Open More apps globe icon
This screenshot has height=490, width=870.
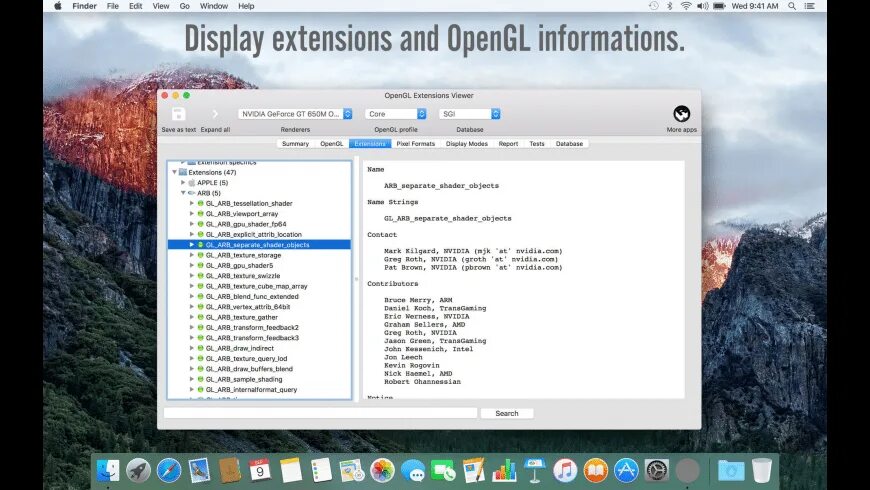coord(681,114)
